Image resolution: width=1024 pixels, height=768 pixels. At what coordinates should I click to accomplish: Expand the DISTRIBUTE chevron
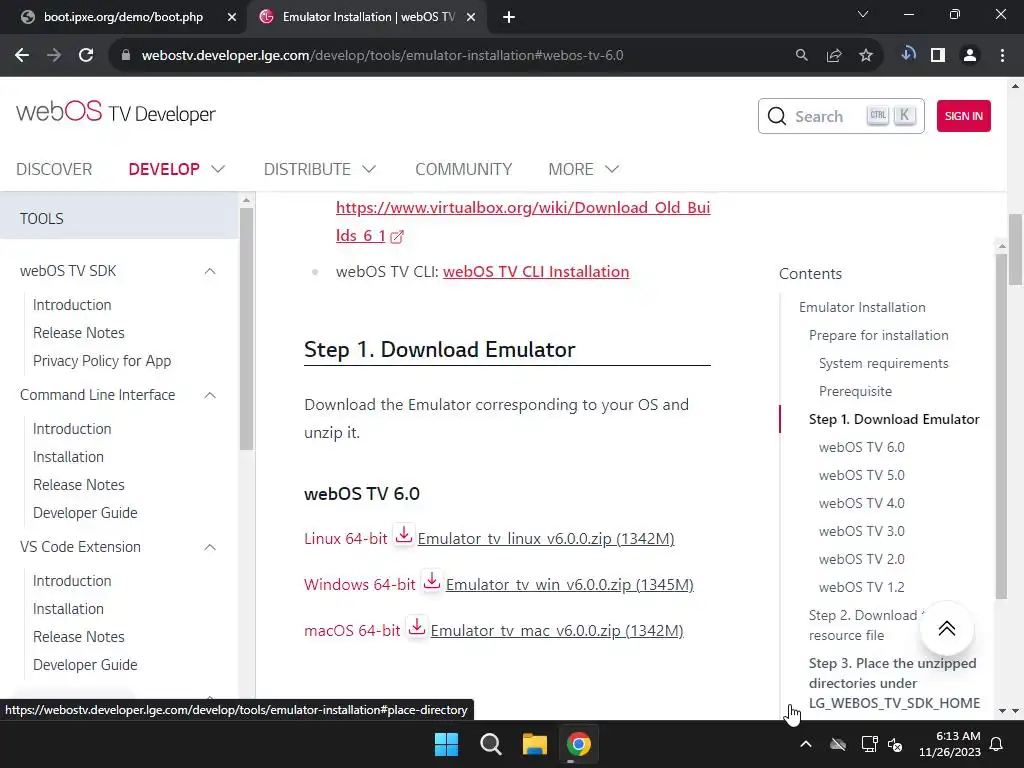pos(369,169)
